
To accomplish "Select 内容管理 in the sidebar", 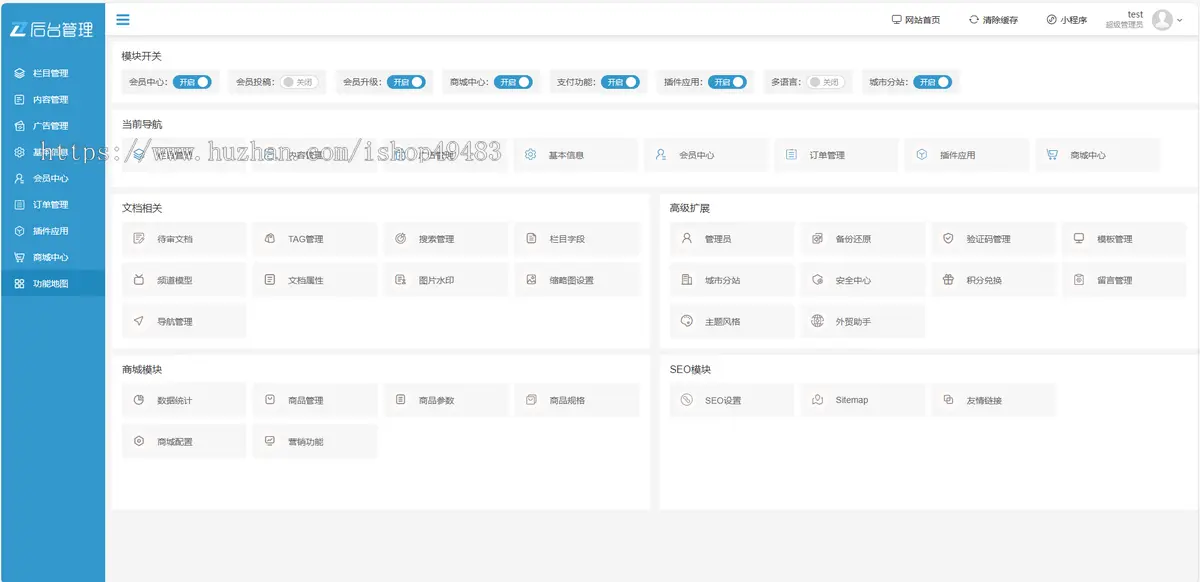I will pos(52,100).
